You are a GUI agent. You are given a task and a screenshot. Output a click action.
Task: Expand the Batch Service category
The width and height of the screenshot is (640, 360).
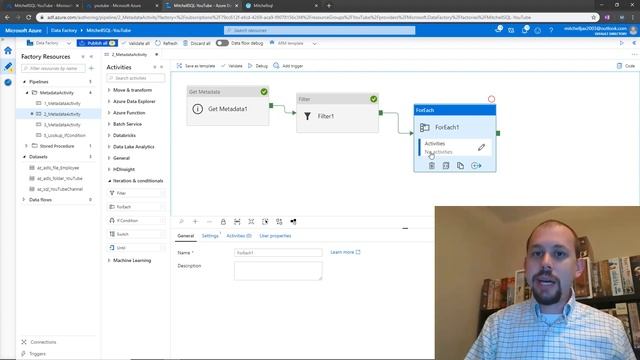pos(127,124)
